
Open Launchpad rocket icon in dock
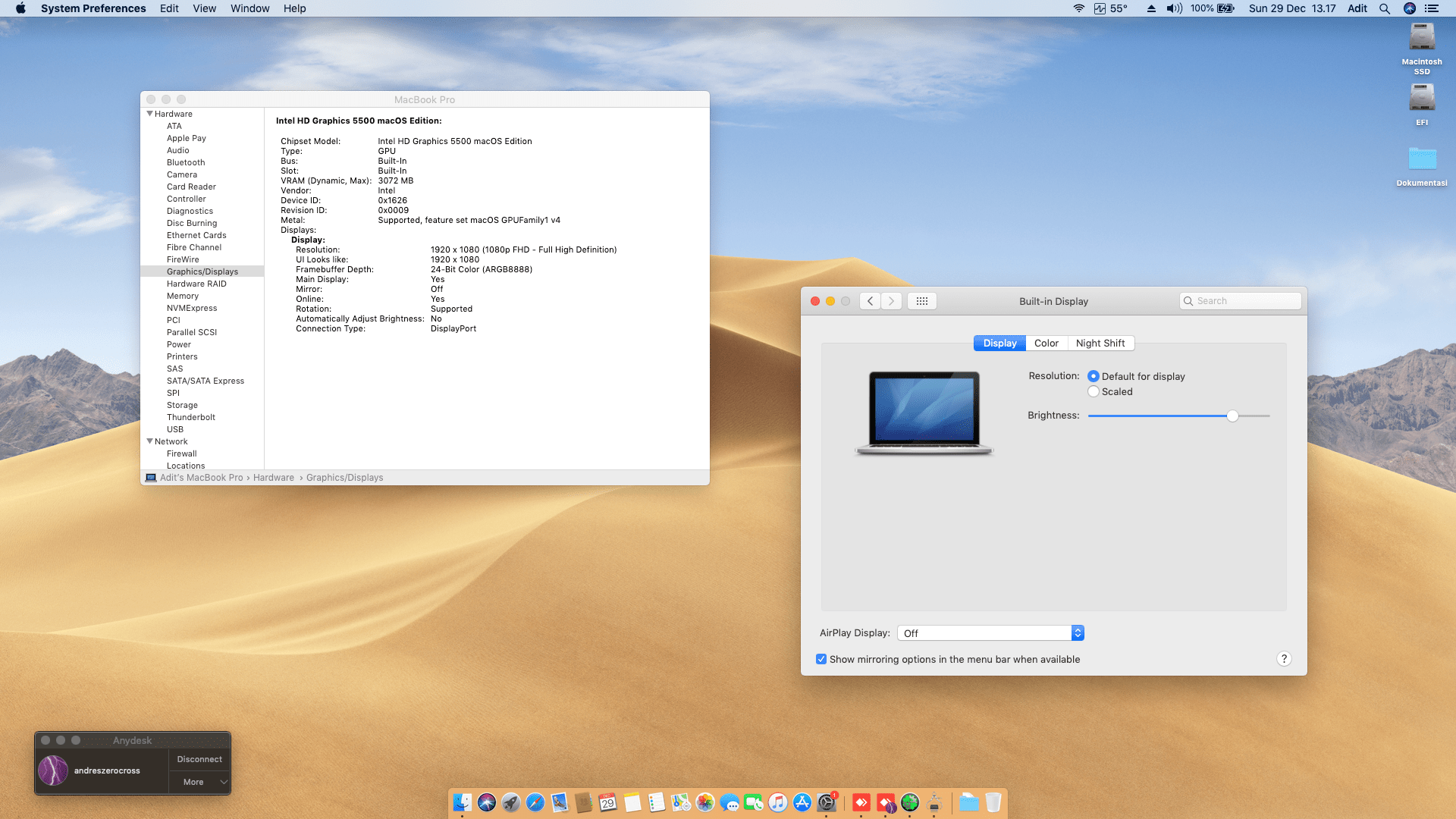(511, 802)
